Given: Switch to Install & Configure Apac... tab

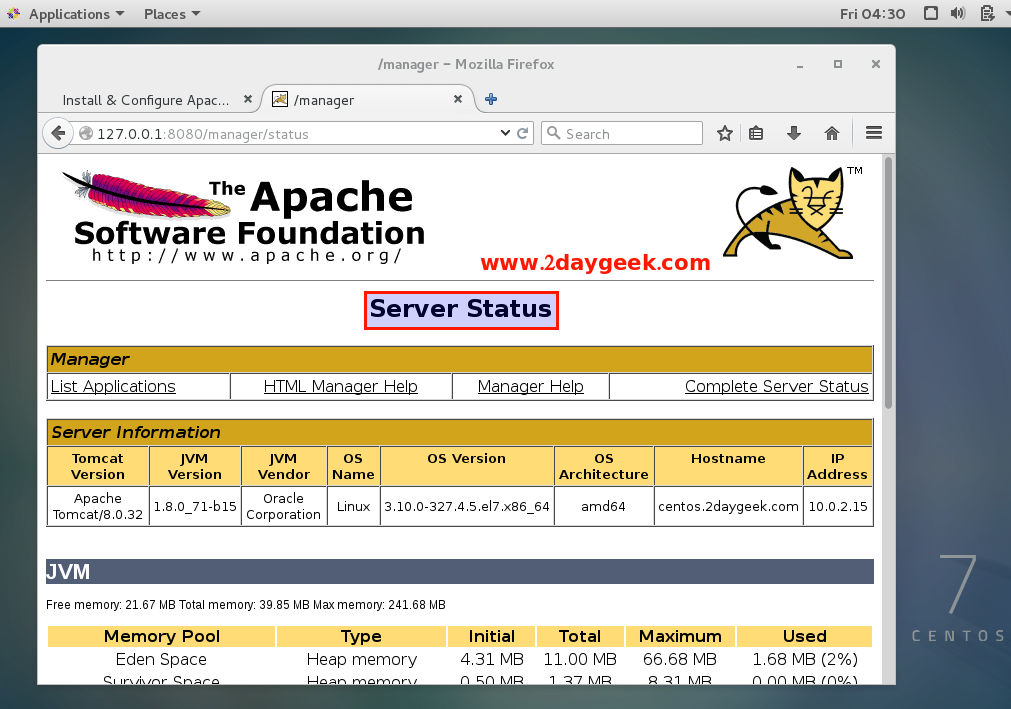Looking at the screenshot, I should [x=146, y=100].
